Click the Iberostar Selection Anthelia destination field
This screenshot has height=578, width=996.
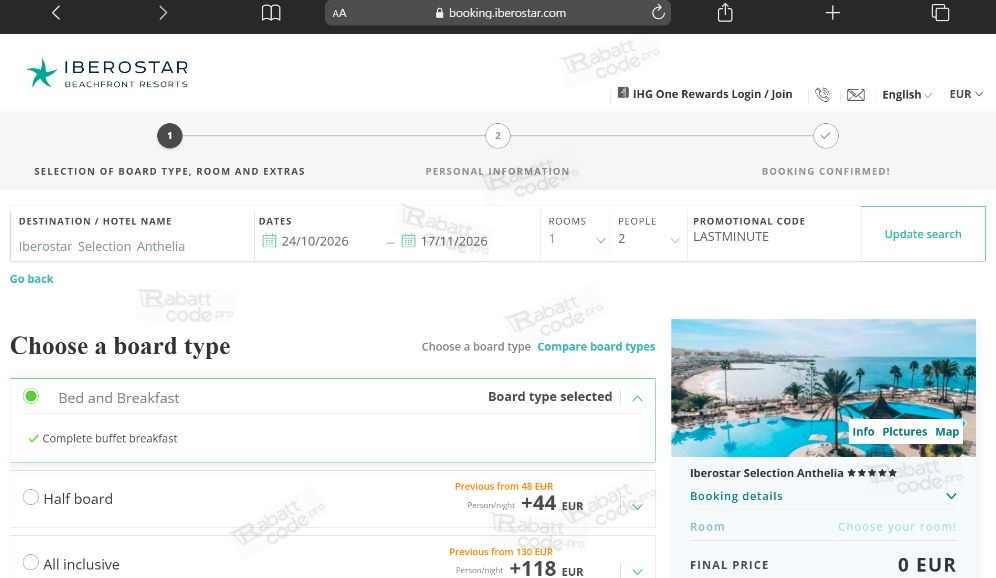(x=132, y=234)
